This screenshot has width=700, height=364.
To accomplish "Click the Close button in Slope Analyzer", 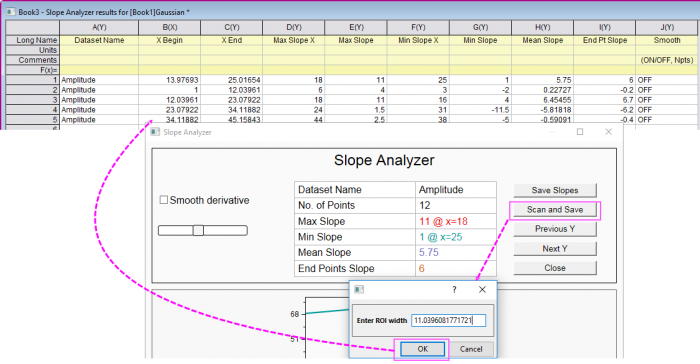I will tap(555, 268).
